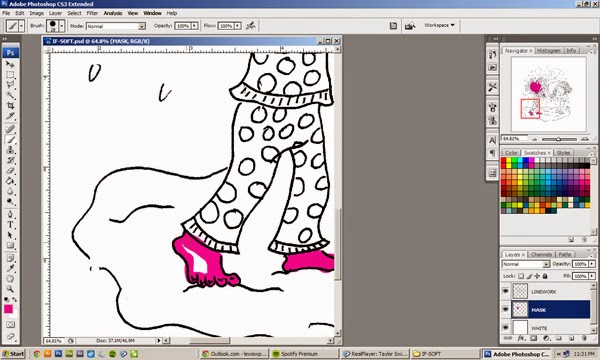Click Outlook.com taskbar button
600x360 pixels.
click(x=234, y=354)
